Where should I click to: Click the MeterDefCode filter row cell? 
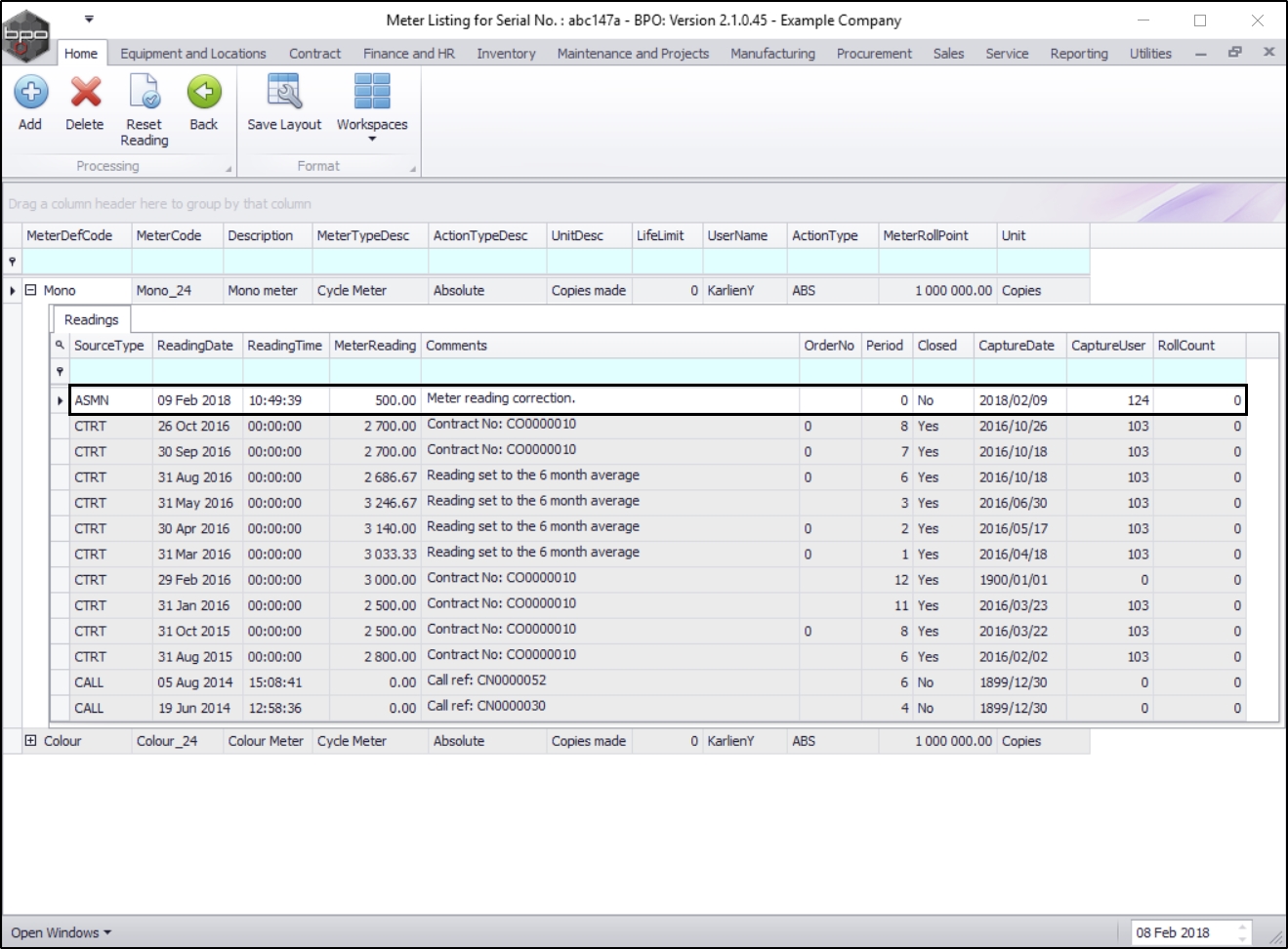77,262
